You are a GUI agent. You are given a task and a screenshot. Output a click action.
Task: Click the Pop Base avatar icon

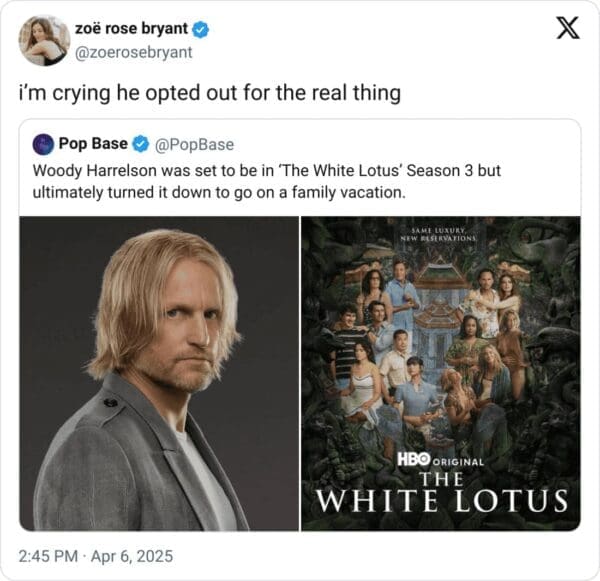click(x=43, y=144)
